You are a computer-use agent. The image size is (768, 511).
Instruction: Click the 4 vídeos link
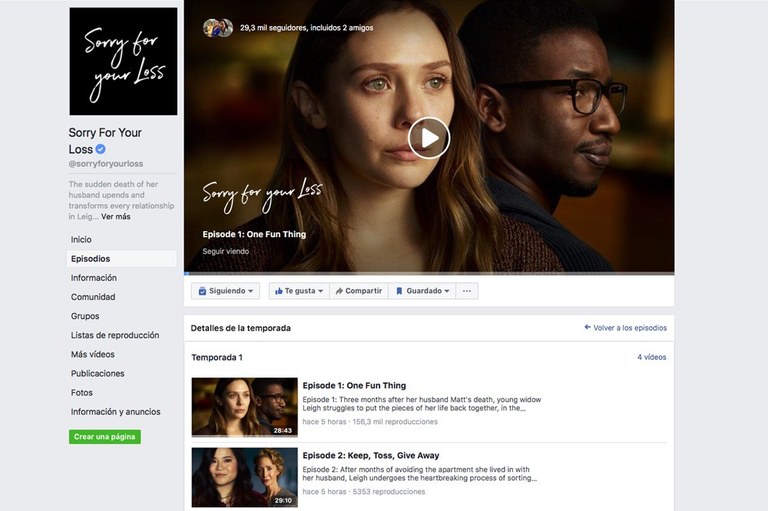651,357
